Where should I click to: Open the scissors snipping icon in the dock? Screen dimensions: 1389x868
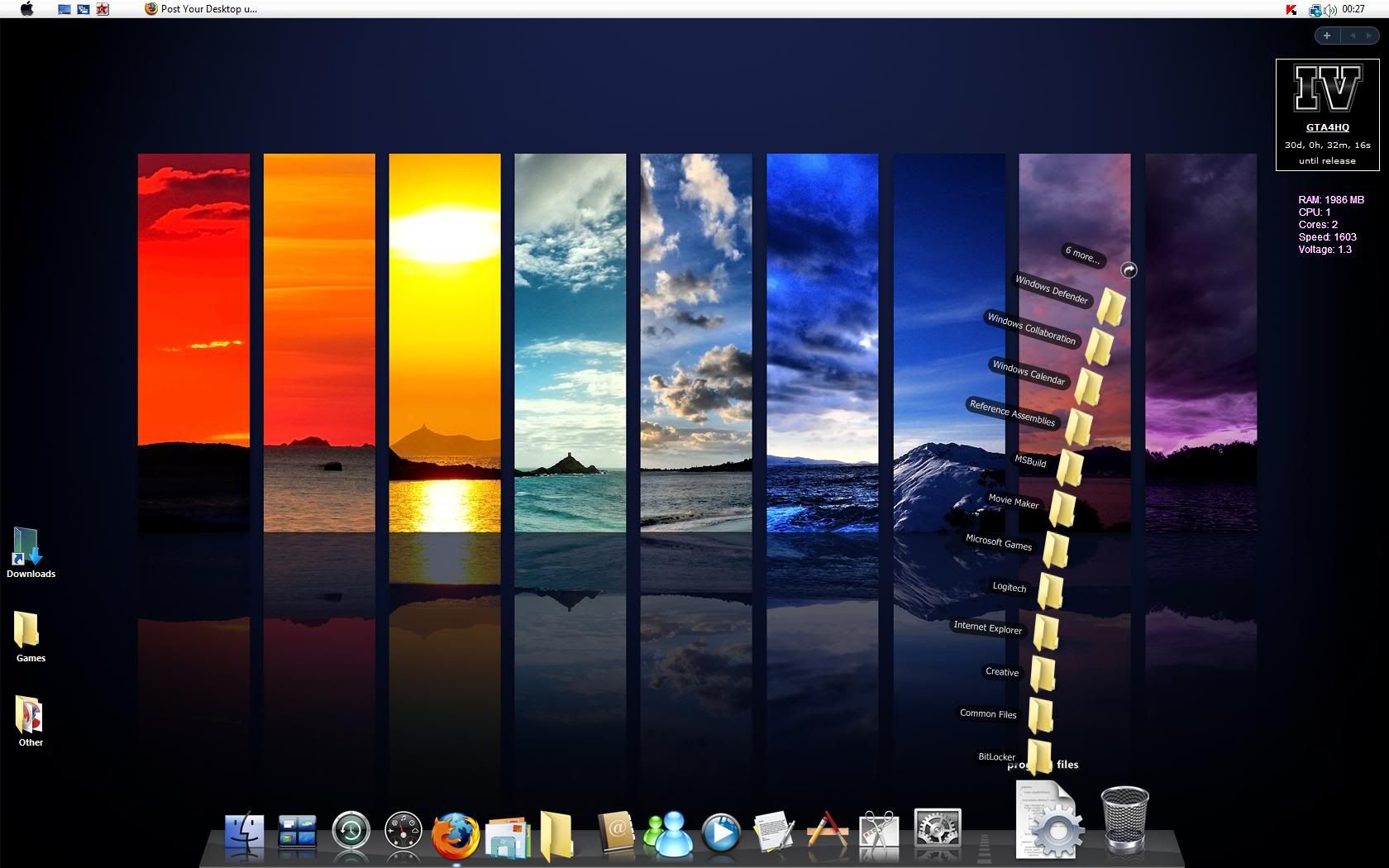(879, 832)
